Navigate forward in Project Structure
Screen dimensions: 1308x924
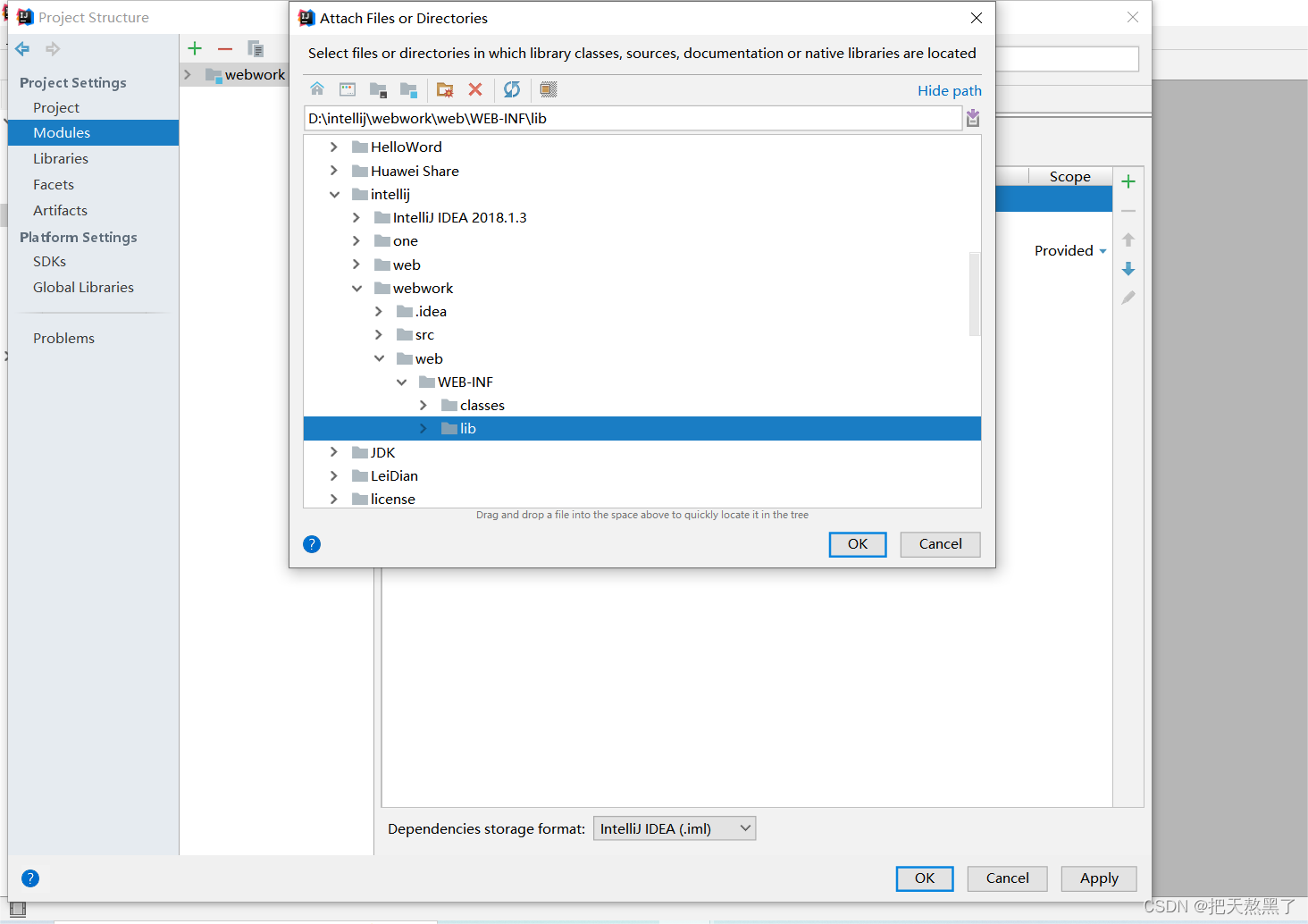[53, 49]
